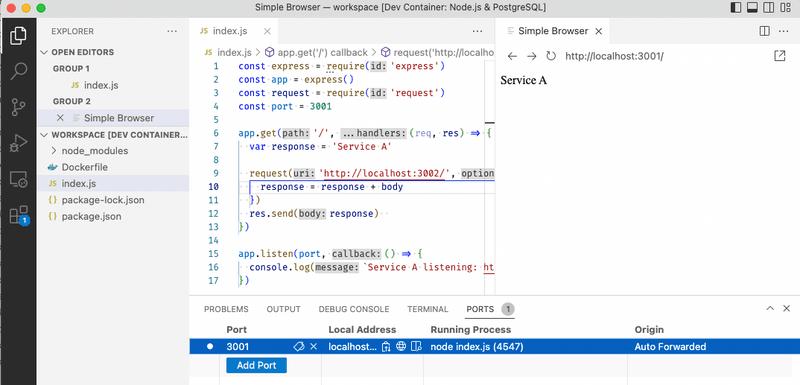Go forward in Simple Browser
The image size is (800, 385).
532,56
